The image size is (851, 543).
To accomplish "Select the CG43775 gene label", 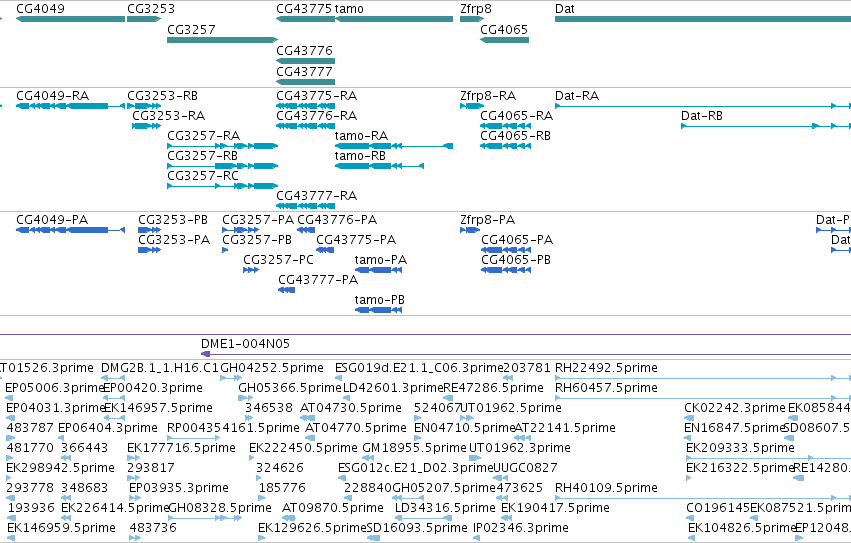I will (304, 9).
